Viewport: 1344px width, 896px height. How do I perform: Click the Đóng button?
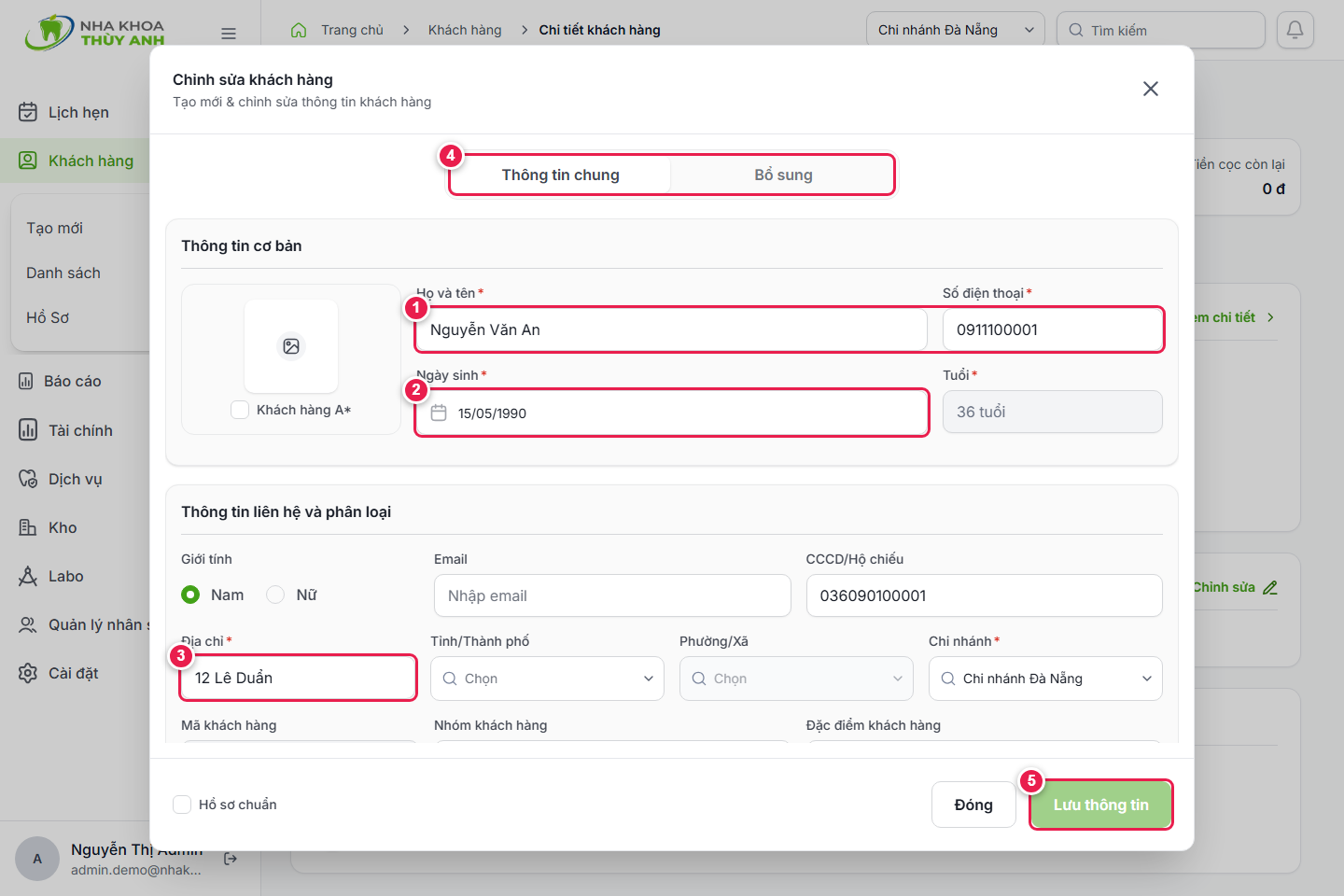pos(973,805)
